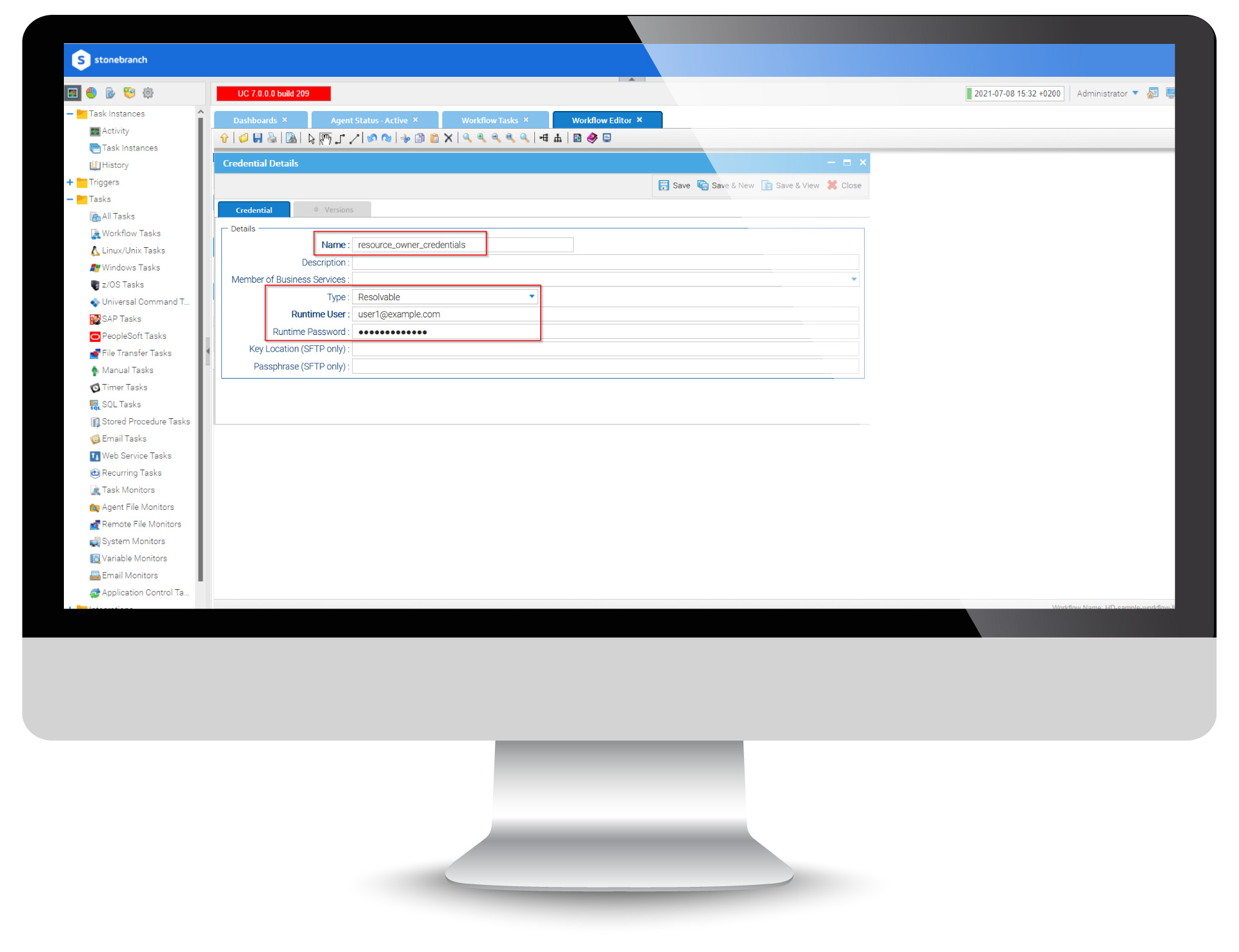Click the fit-to-screen icon in toolbar
Screen dimensions: 1239x952
click(516, 141)
